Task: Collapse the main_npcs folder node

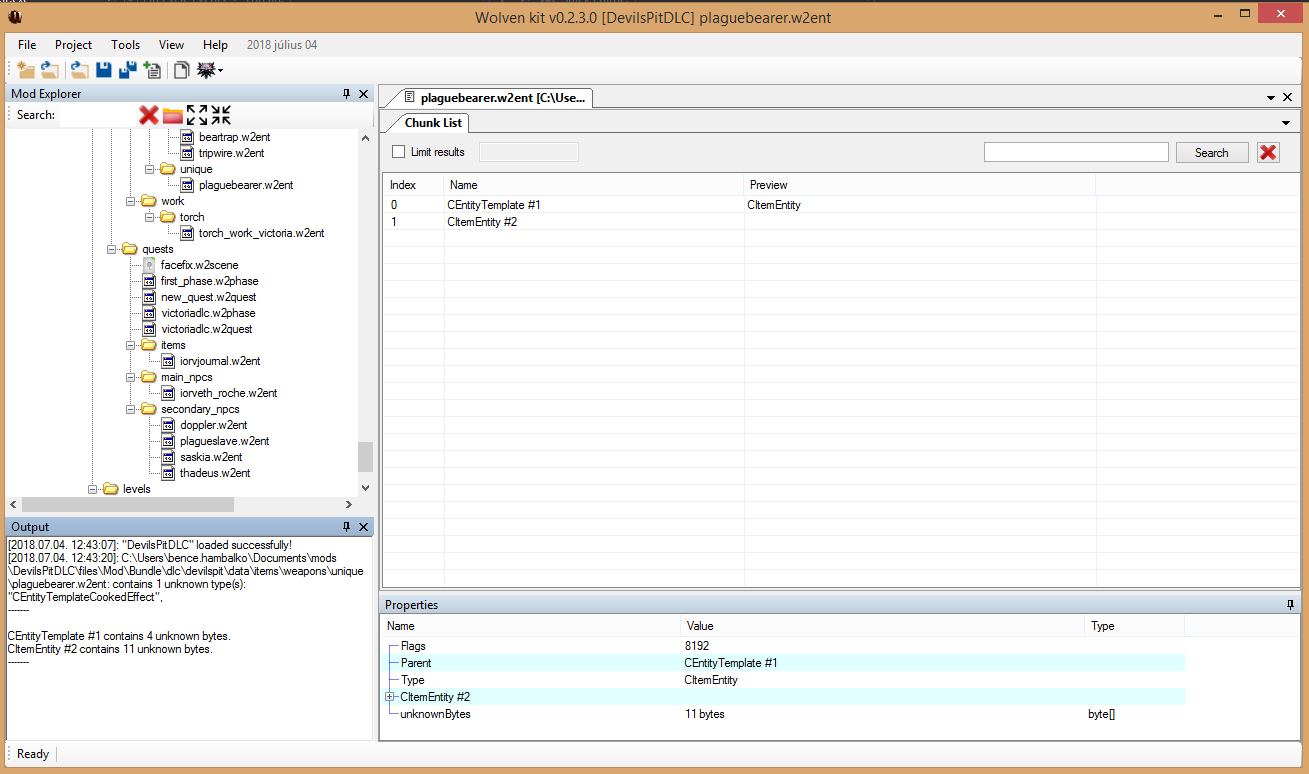Action: coord(131,377)
